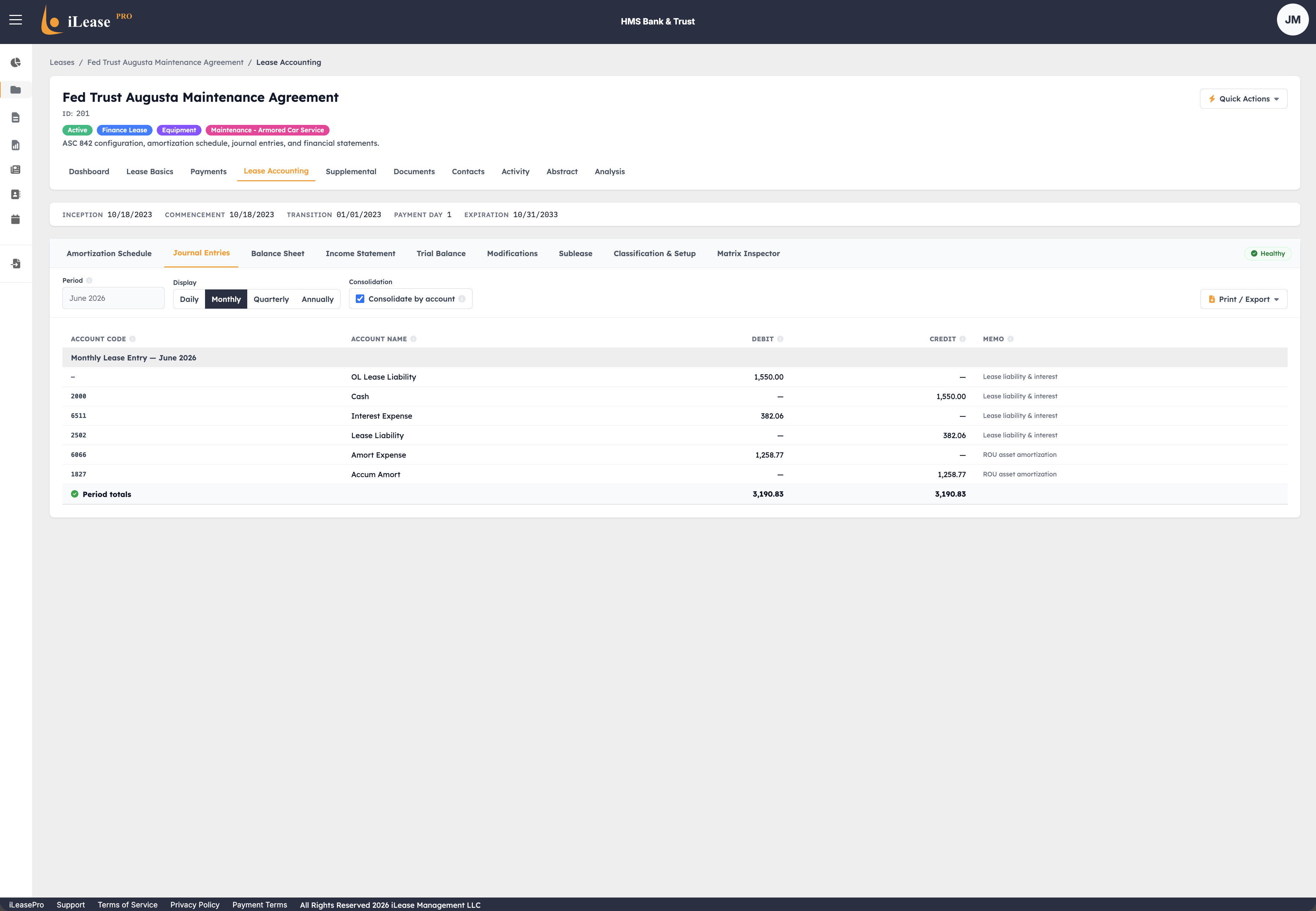Click the info icon next to Account Name
1316x911 pixels.
pyautogui.click(x=413, y=339)
